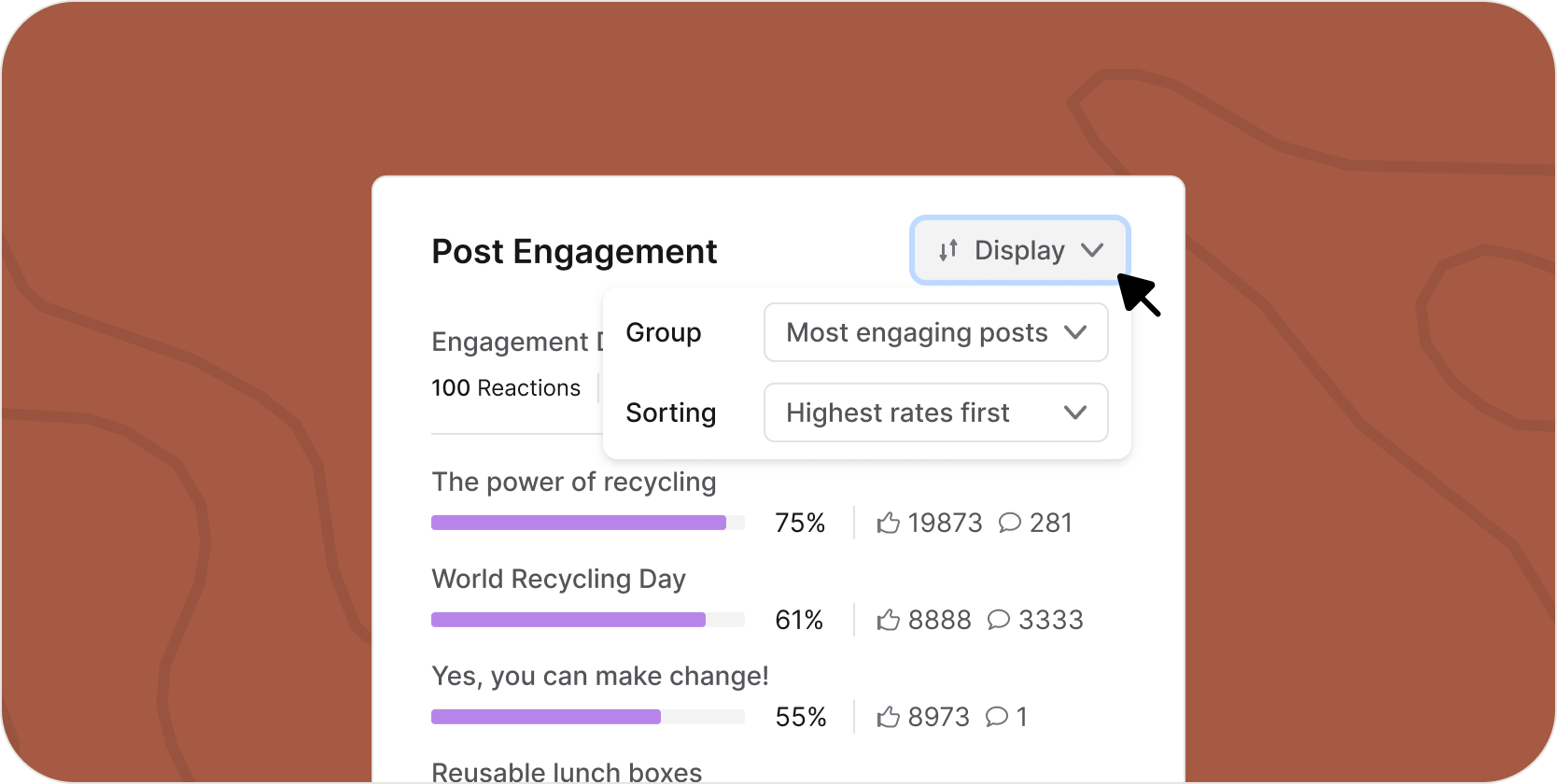Click the comment icon beside 281

pyautogui.click(x=1010, y=523)
